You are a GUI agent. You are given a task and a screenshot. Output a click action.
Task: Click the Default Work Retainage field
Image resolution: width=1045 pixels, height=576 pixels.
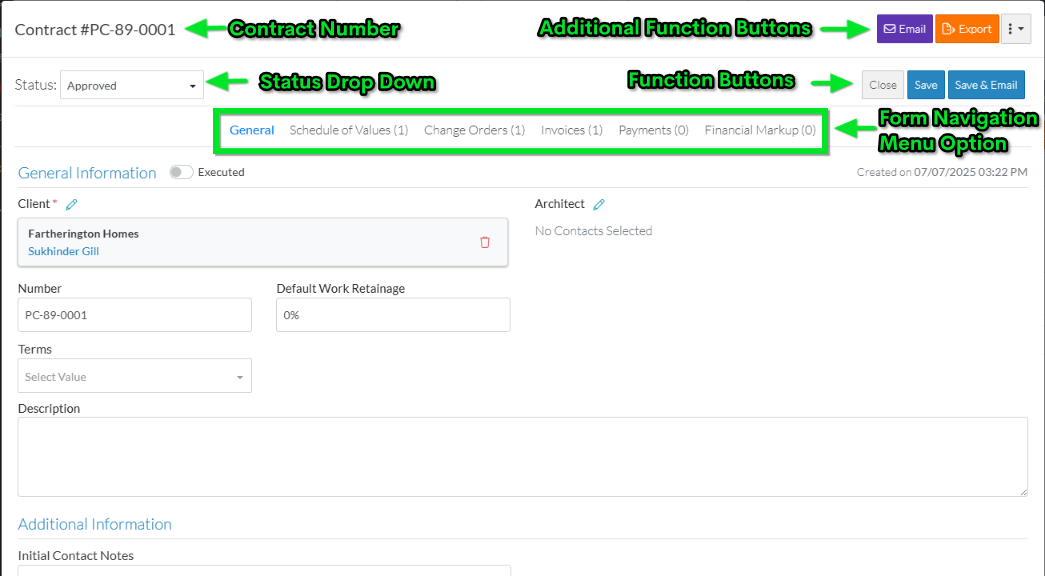pos(393,315)
